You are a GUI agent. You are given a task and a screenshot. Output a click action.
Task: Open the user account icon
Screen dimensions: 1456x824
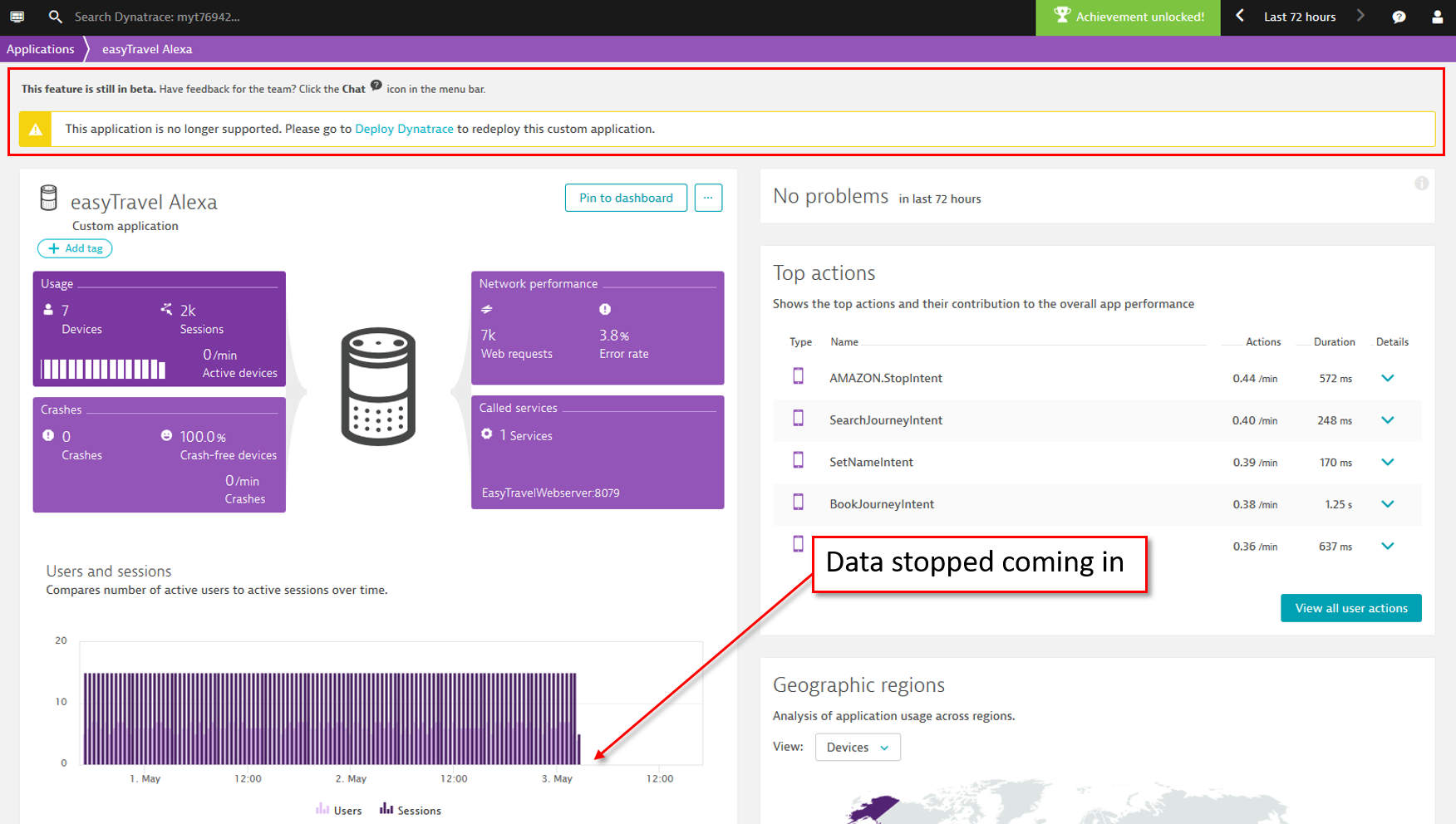point(1437,17)
